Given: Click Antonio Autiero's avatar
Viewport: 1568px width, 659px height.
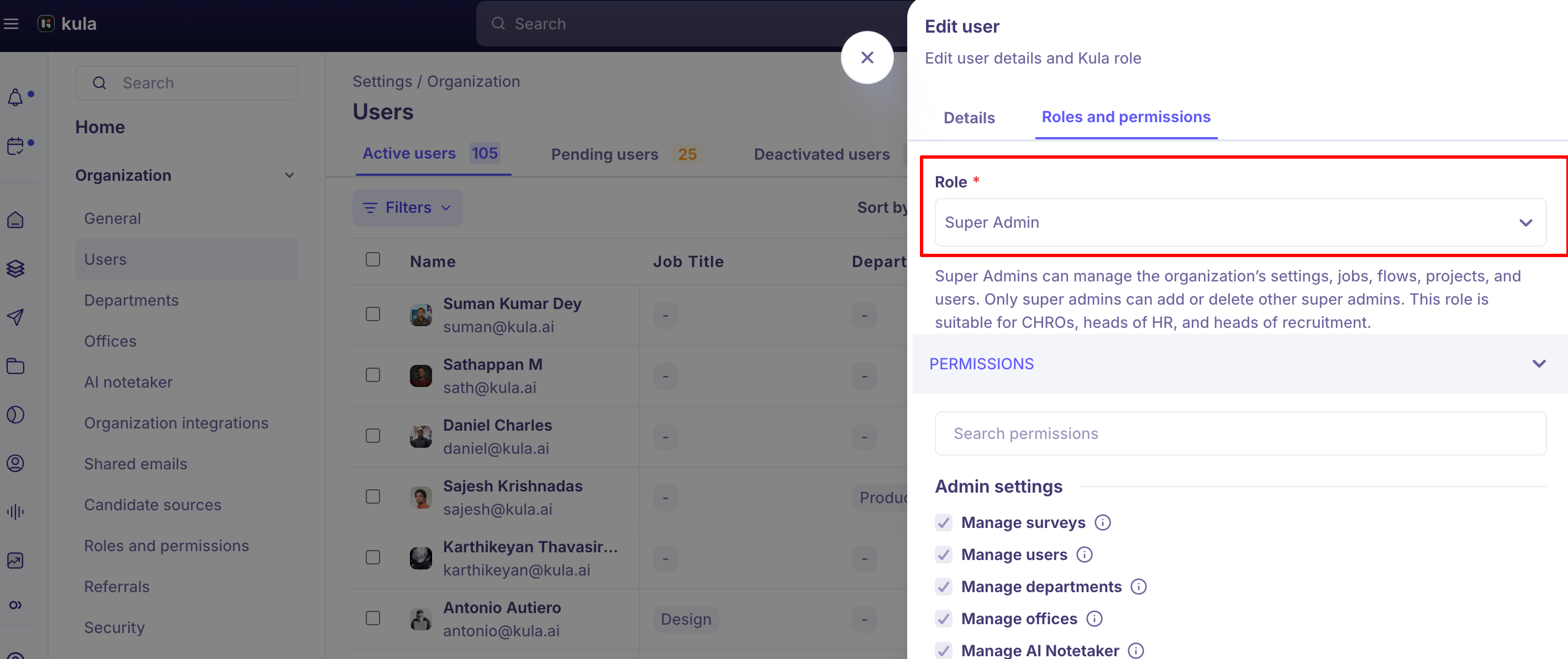Looking at the screenshot, I should tap(420, 619).
